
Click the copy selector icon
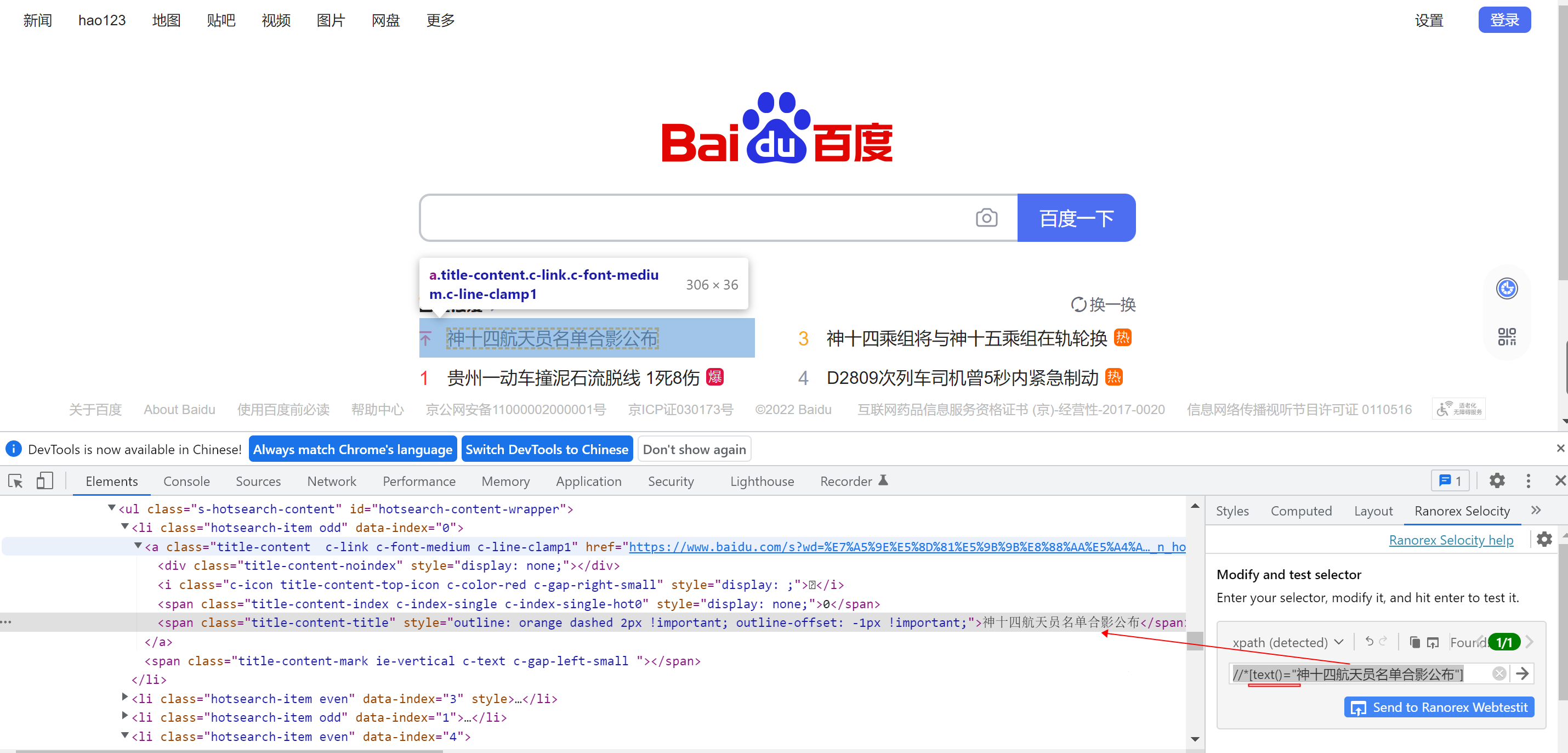(x=1414, y=642)
